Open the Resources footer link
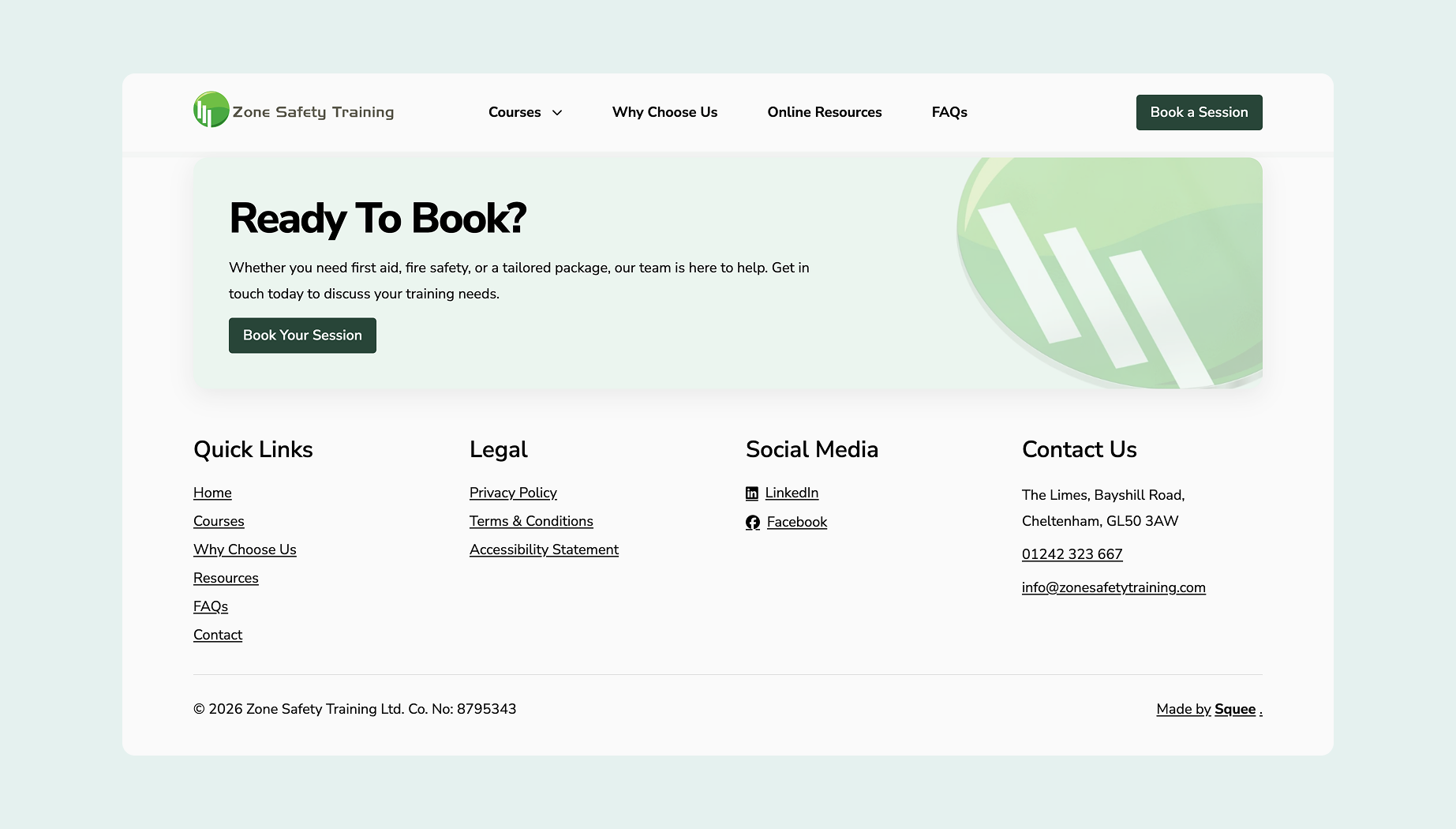This screenshot has height=829, width=1456. pyautogui.click(x=226, y=578)
